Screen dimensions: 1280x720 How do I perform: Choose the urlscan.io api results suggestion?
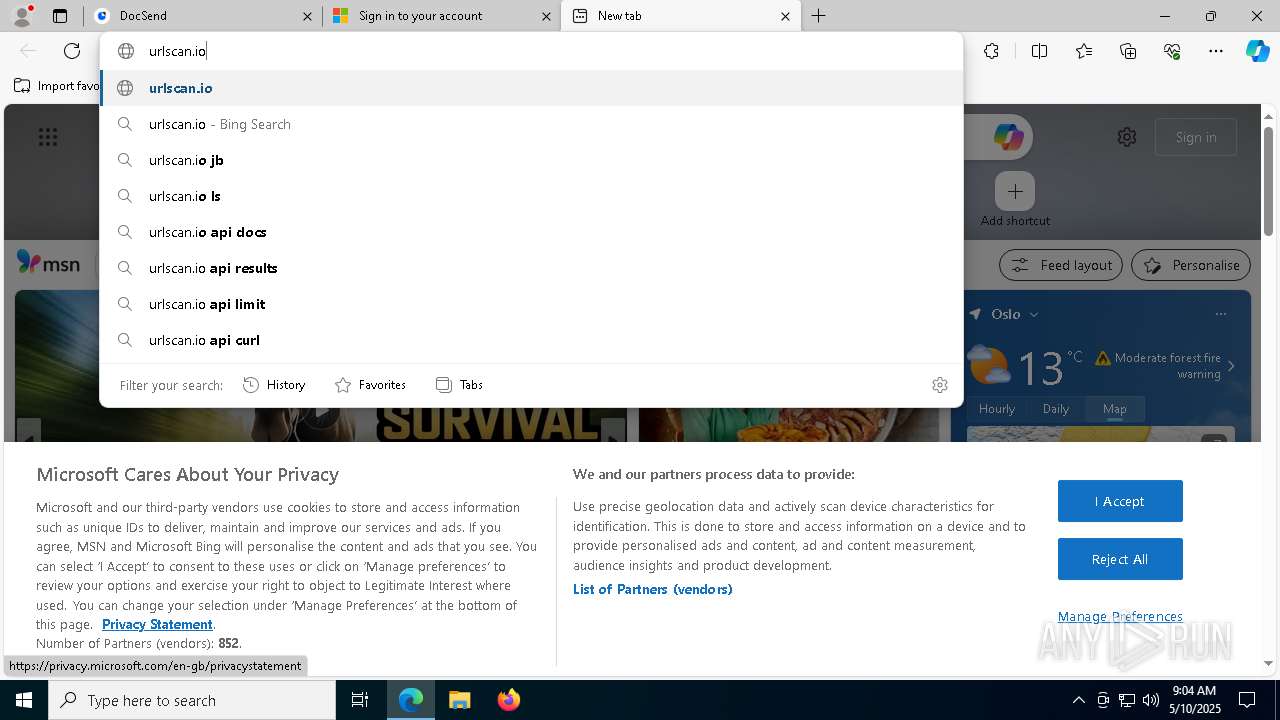coord(531,268)
